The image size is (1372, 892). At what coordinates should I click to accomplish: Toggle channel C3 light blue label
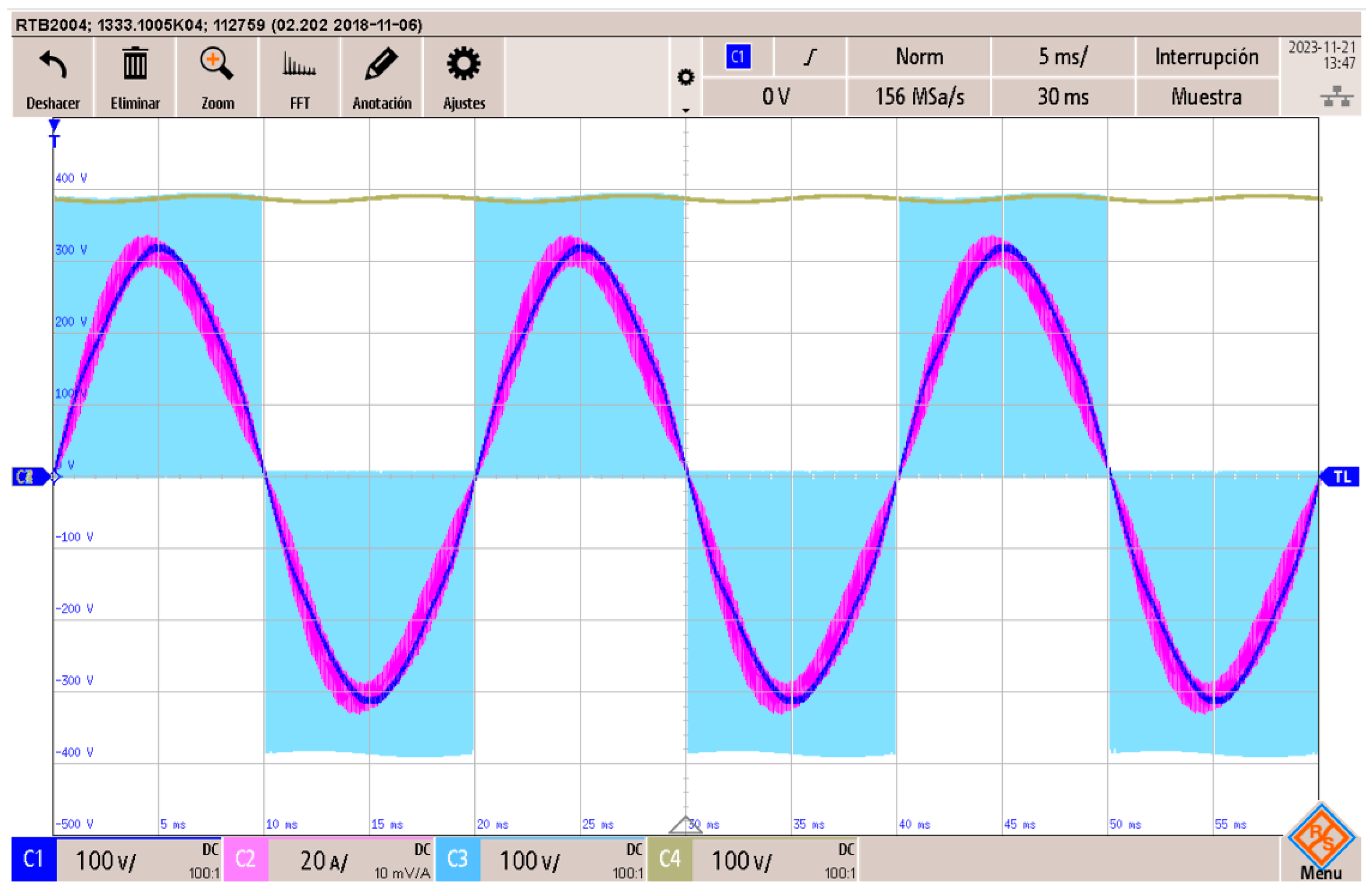[458, 859]
